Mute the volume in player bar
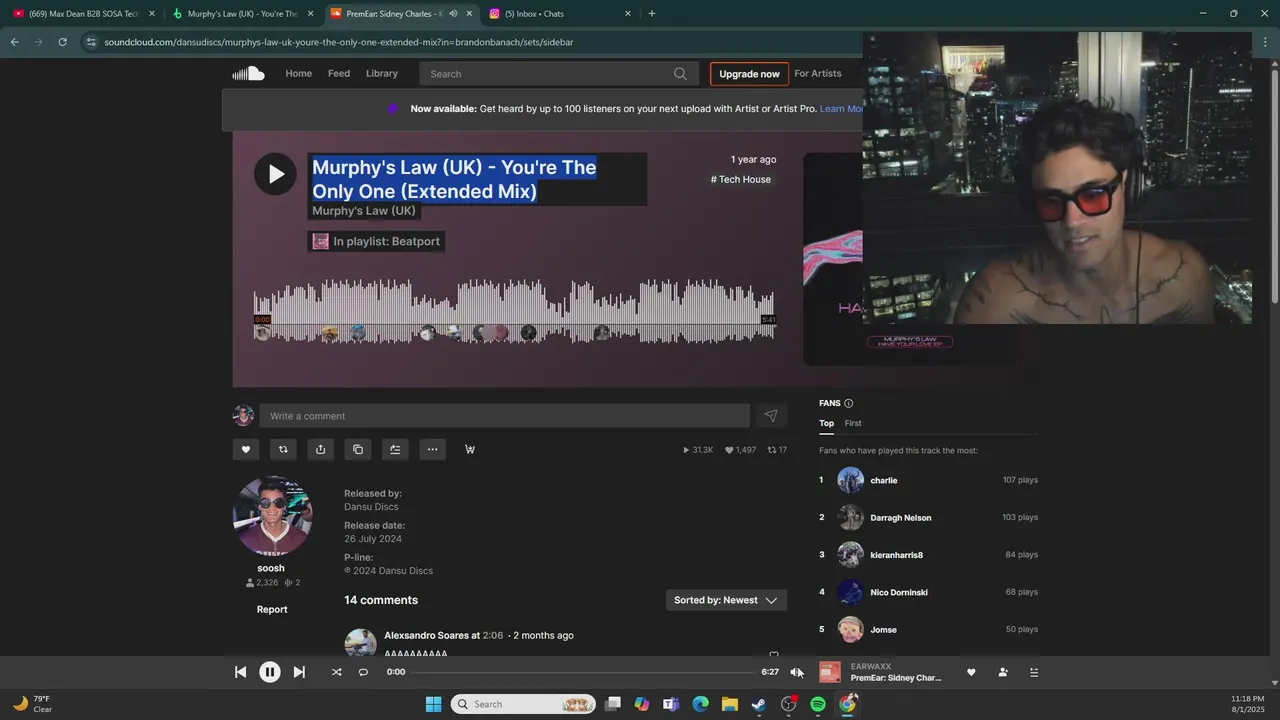 [795, 672]
